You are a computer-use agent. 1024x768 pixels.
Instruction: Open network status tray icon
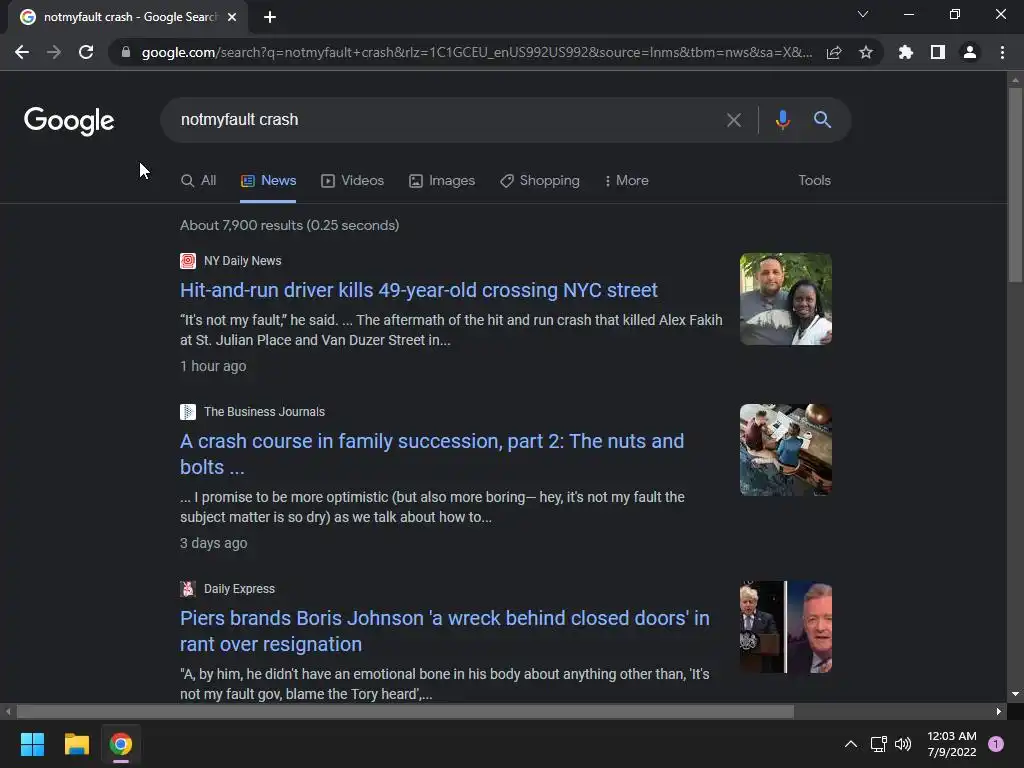pos(878,744)
